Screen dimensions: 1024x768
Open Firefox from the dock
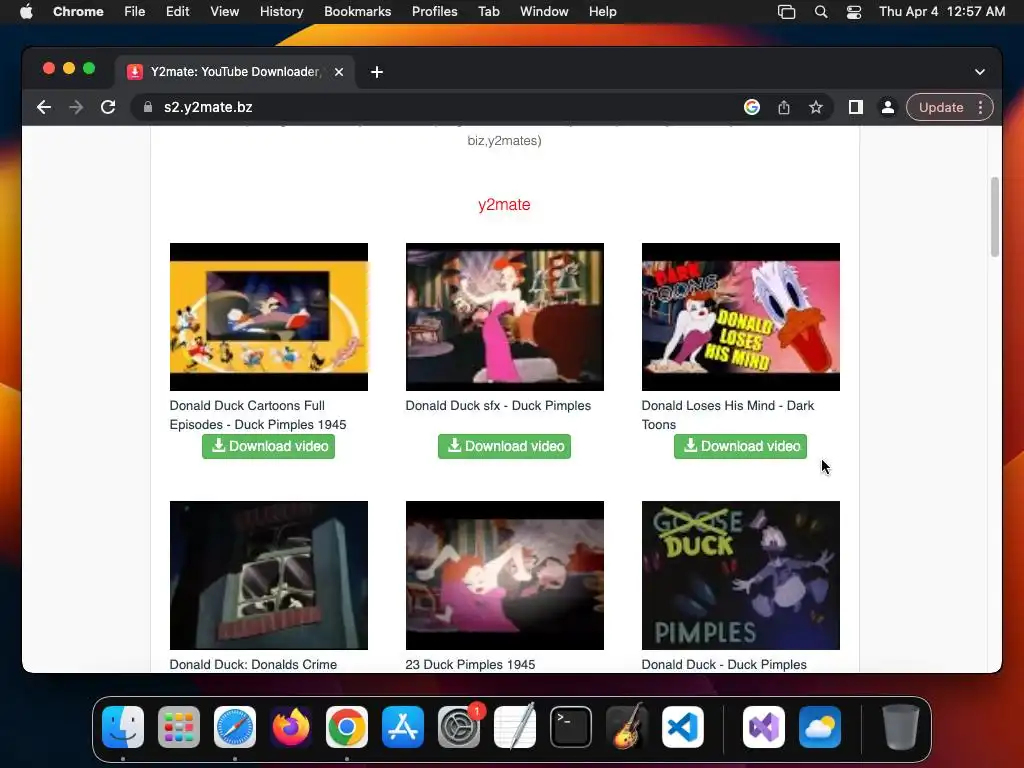(291, 727)
